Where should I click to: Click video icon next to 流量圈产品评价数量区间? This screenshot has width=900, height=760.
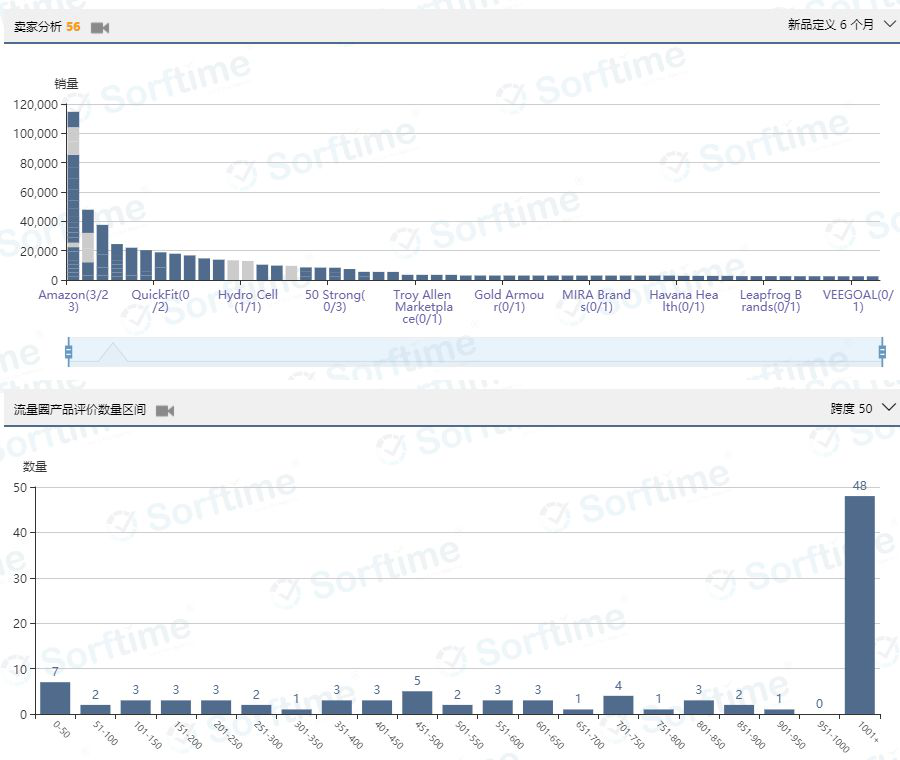tap(165, 411)
